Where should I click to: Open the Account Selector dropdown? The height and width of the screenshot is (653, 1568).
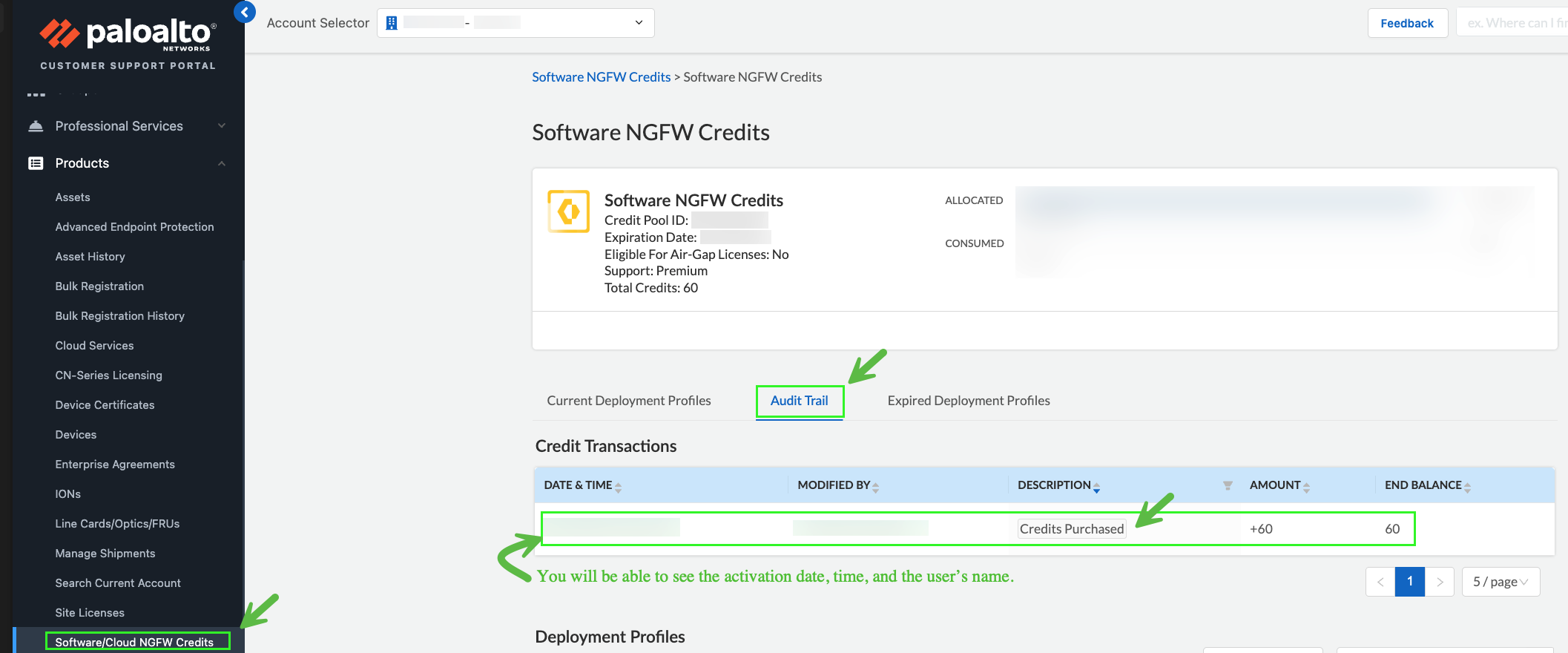pyautogui.click(x=515, y=23)
